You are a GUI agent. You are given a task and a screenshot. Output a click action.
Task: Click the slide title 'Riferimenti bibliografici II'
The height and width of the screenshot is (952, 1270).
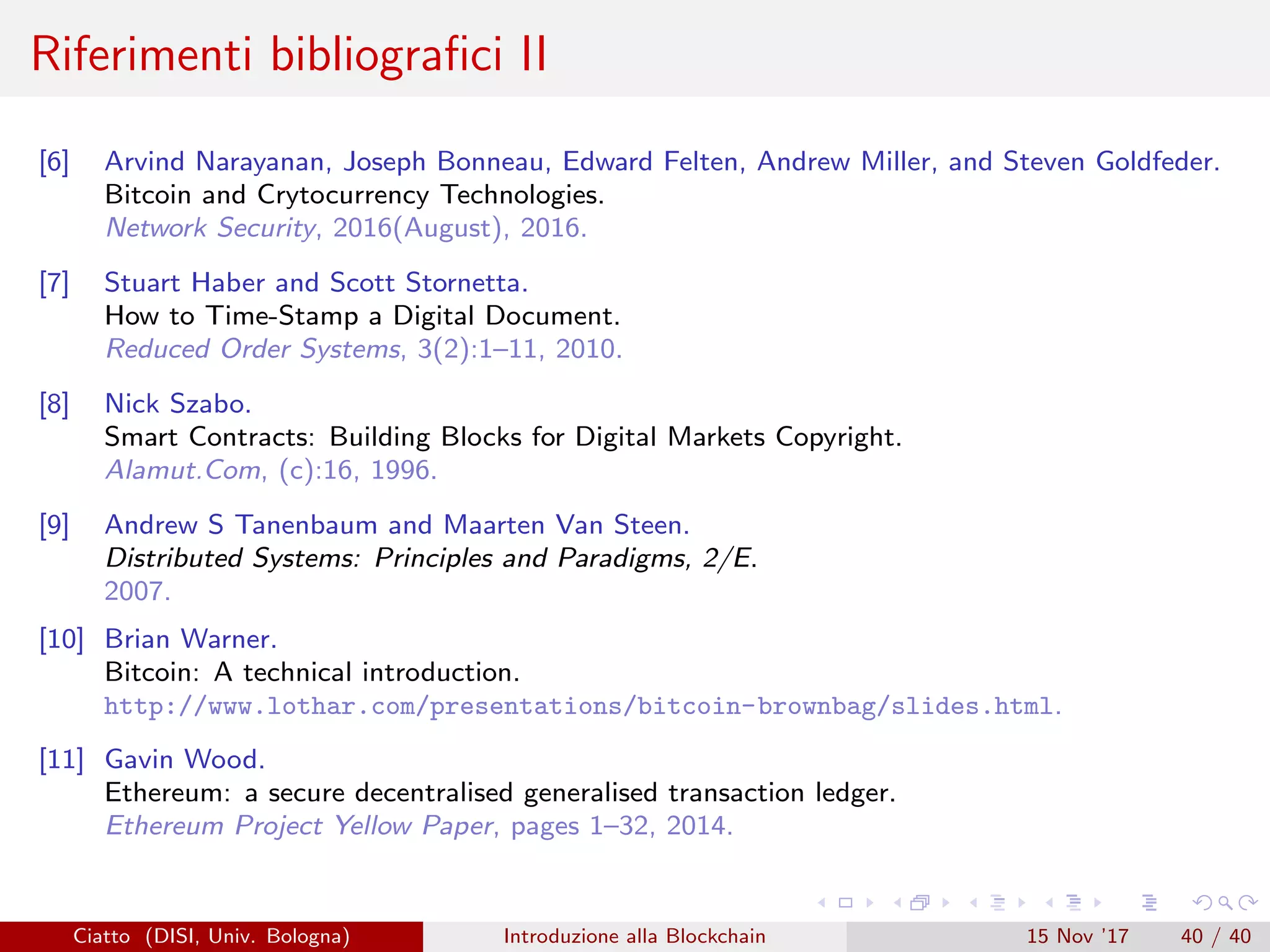pyautogui.click(x=290, y=54)
